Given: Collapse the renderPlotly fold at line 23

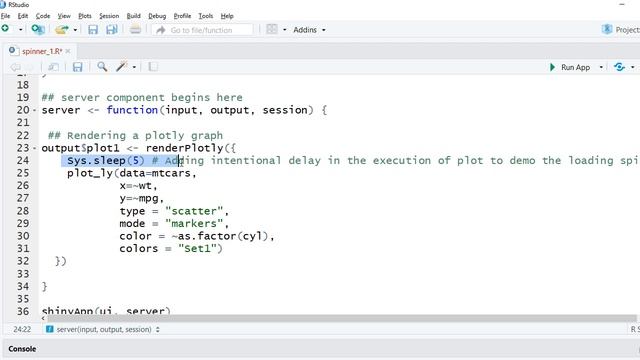Looking at the screenshot, I should [x=34, y=148].
